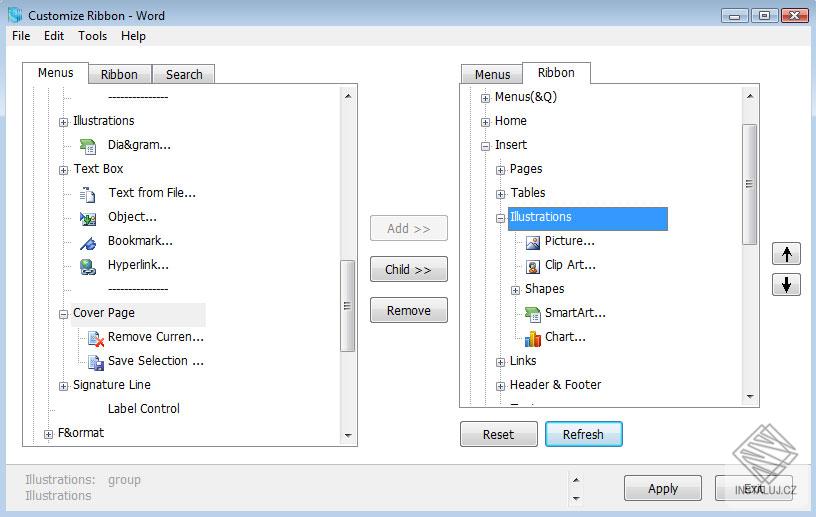Viewport: 816px width, 517px height.
Task: Switch to right panel Menus tab
Action: [492, 74]
